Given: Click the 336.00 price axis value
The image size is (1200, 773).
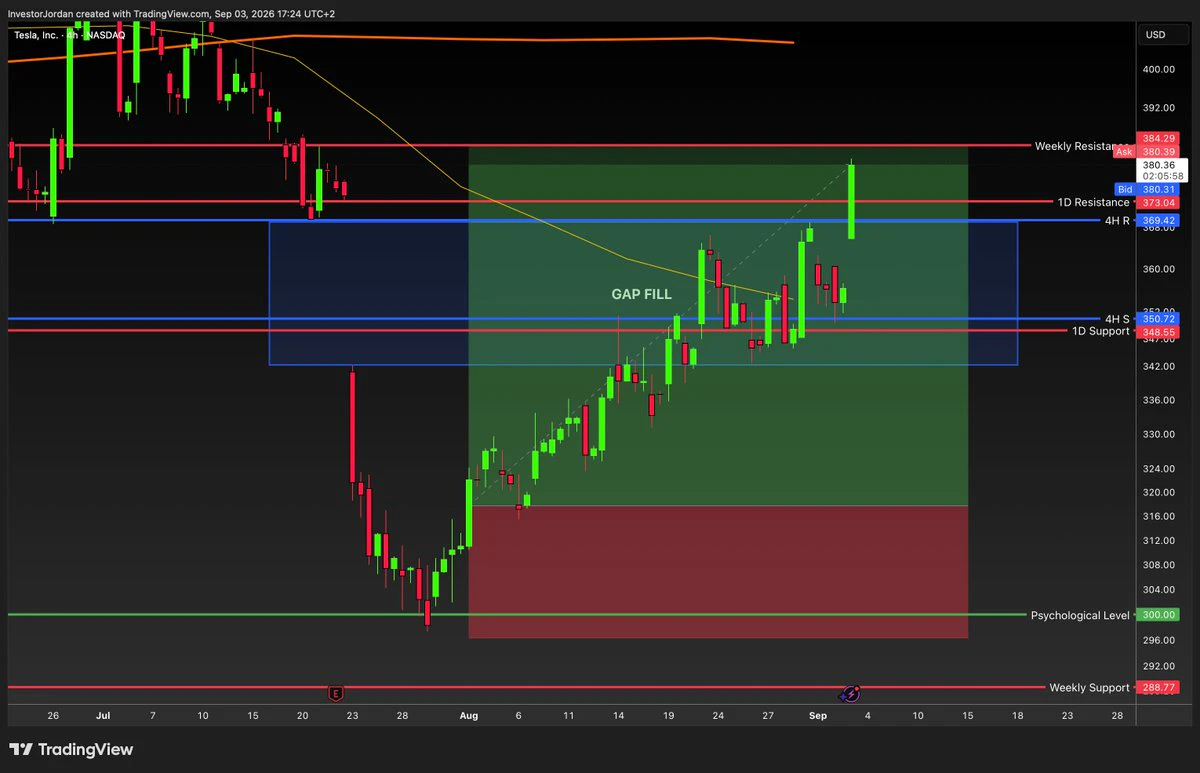Looking at the screenshot, I should click(1160, 400).
